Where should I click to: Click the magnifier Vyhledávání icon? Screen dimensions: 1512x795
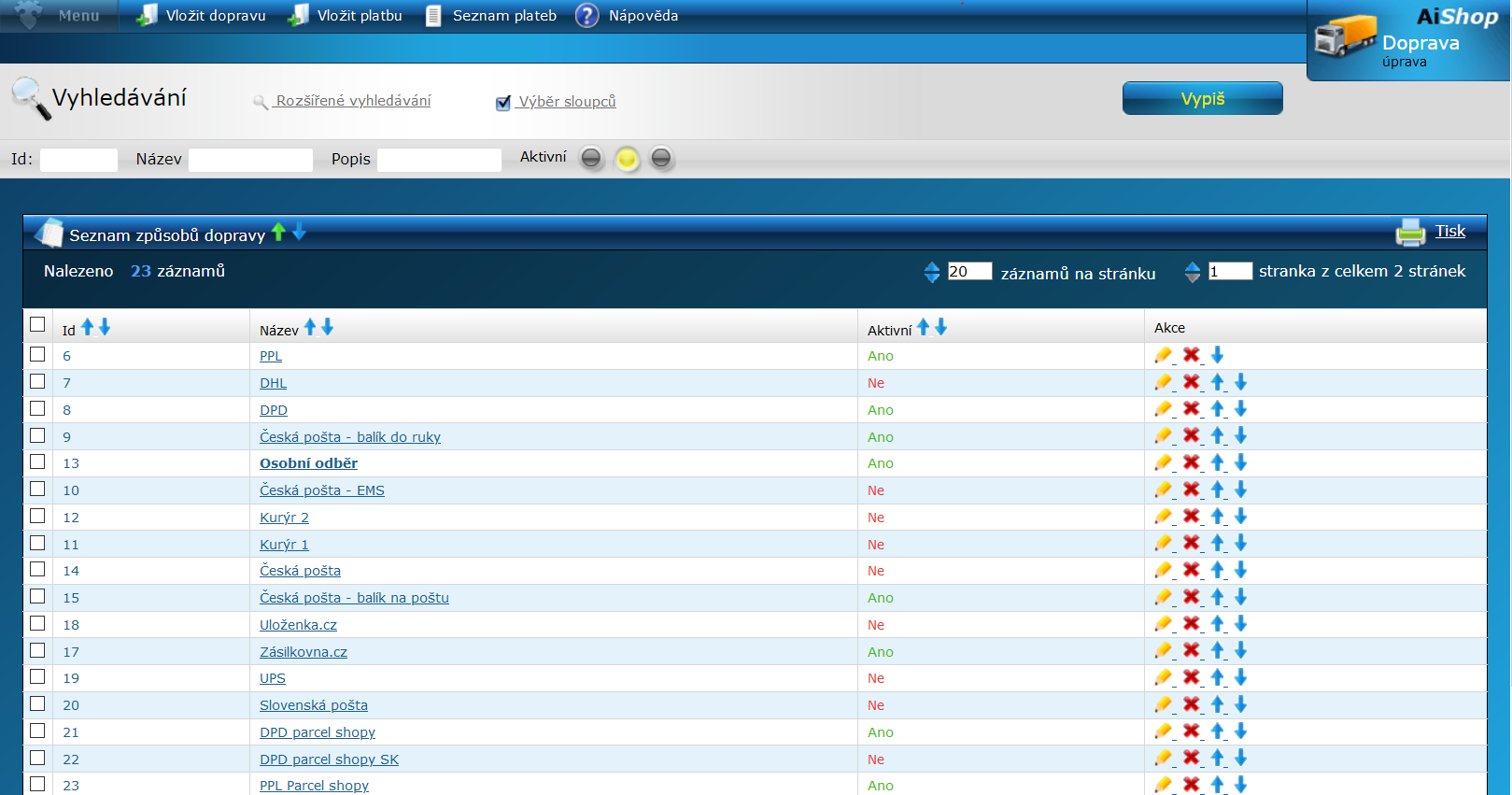[31, 98]
